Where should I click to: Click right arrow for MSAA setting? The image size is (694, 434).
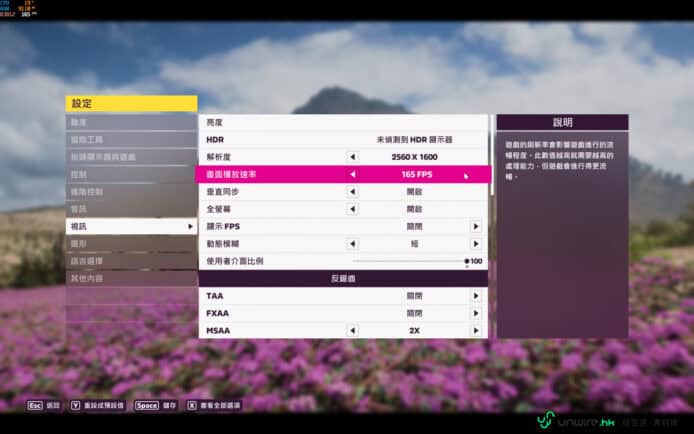pos(476,330)
